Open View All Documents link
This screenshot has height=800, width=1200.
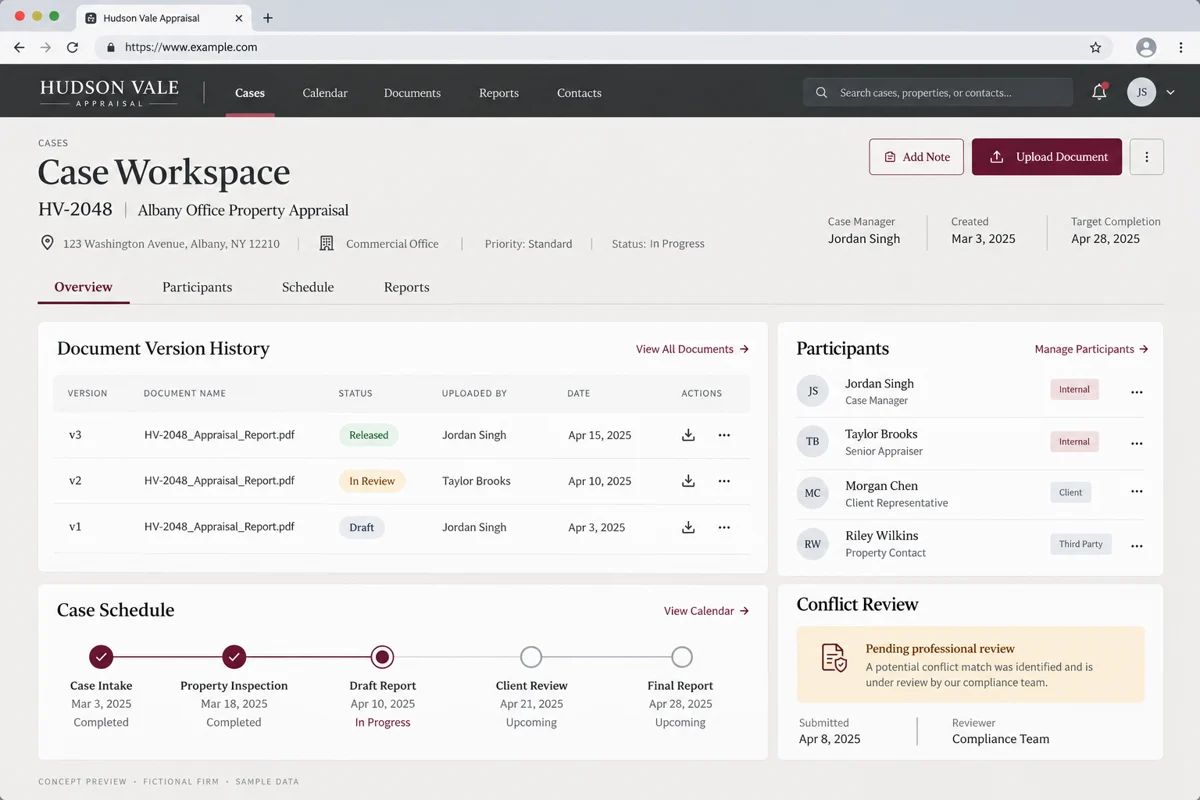pyautogui.click(x=692, y=349)
